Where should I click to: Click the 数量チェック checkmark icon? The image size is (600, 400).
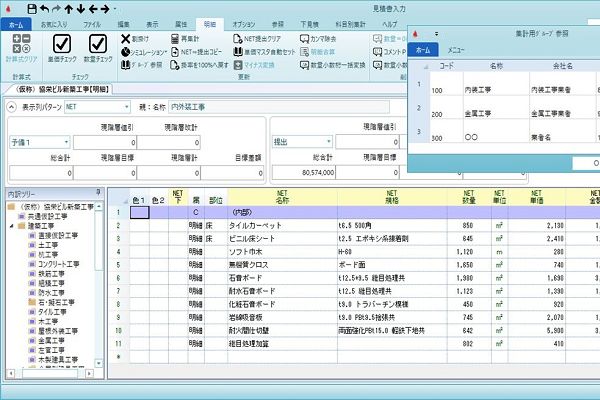[98, 44]
